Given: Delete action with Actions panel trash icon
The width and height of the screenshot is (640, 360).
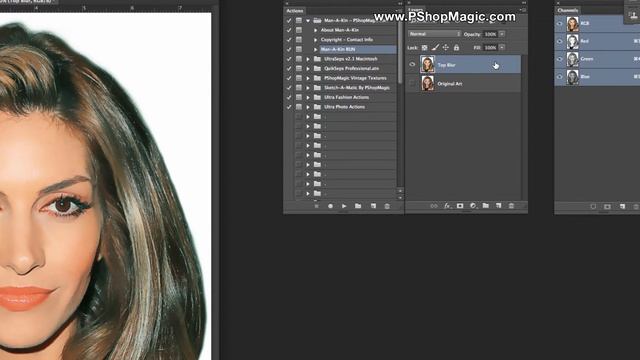Looking at the screenshot, I should click(387, 206).
